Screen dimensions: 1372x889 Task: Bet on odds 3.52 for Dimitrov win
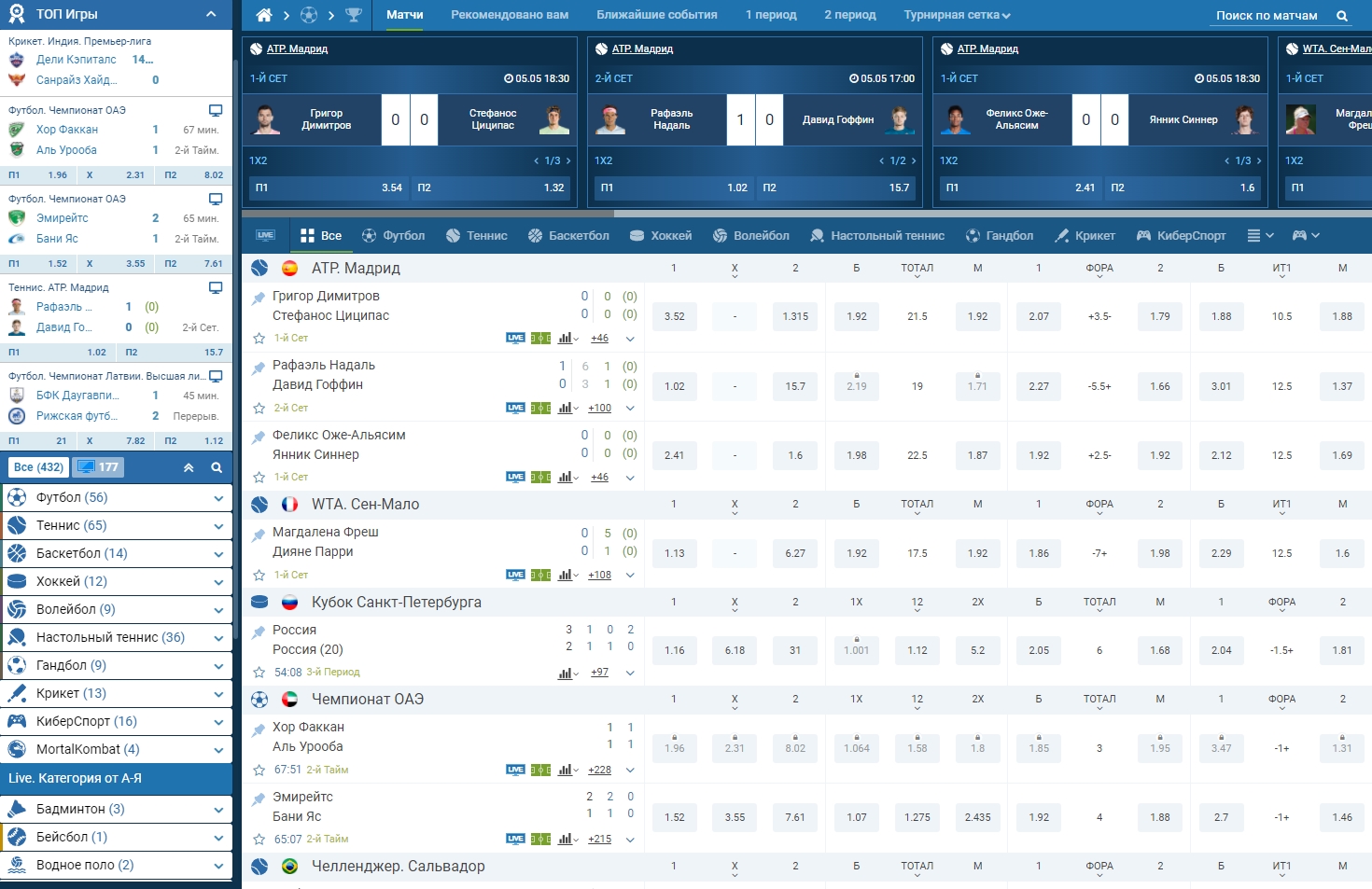click(x=674, y=316)
